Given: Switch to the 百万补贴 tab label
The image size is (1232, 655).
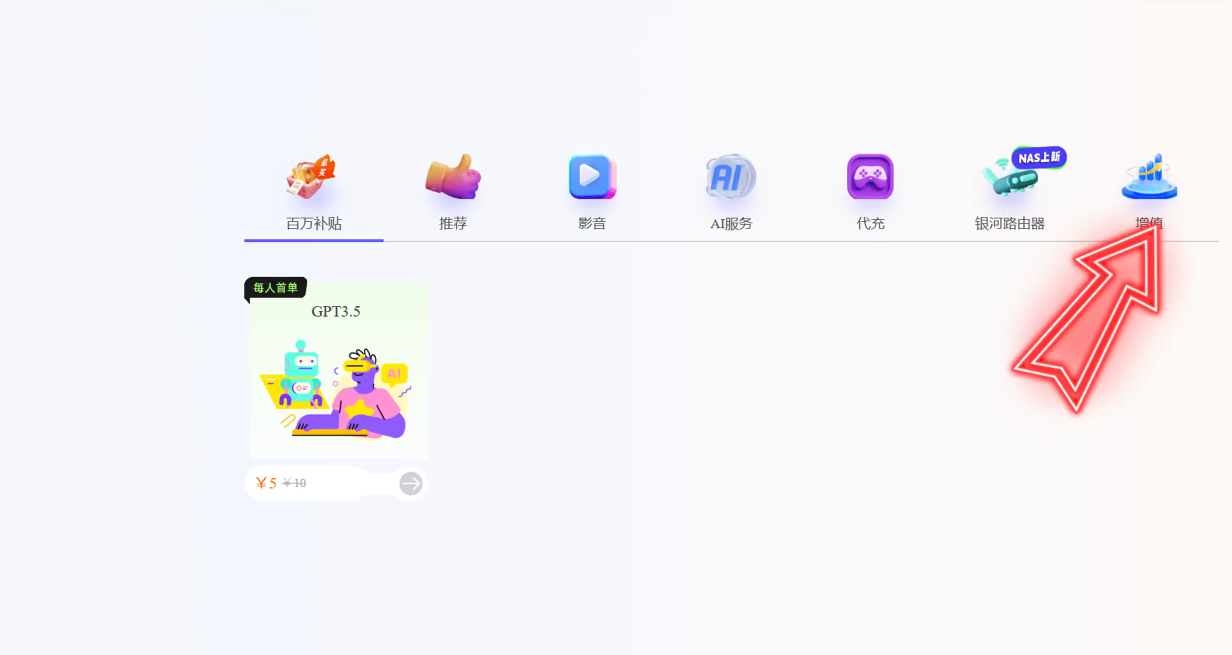Looking at the screenshot, I should tap(314, 224).
